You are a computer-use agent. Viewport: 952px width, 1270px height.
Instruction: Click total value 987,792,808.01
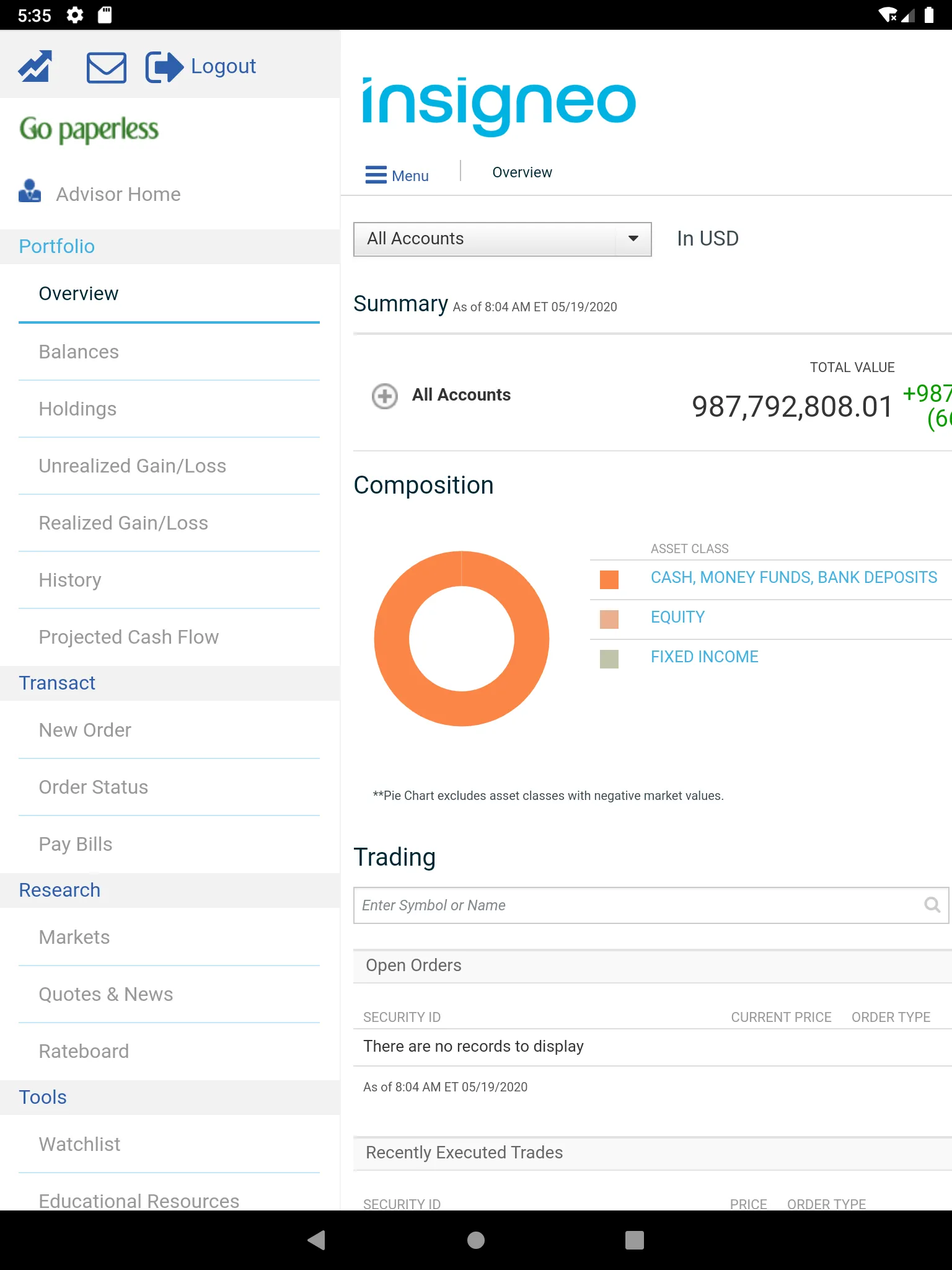(x=792, y=407)
